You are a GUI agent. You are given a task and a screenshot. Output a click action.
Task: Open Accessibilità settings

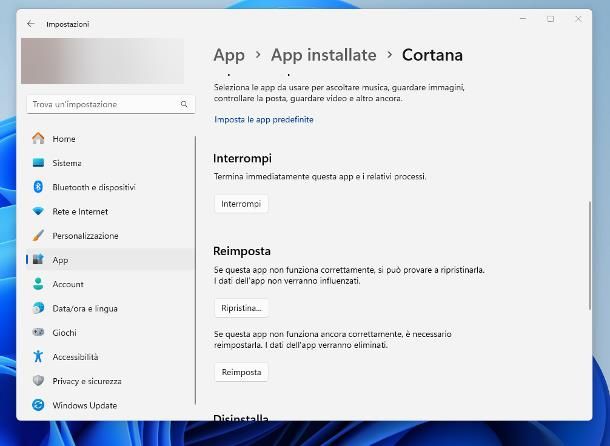pos(110,356)
